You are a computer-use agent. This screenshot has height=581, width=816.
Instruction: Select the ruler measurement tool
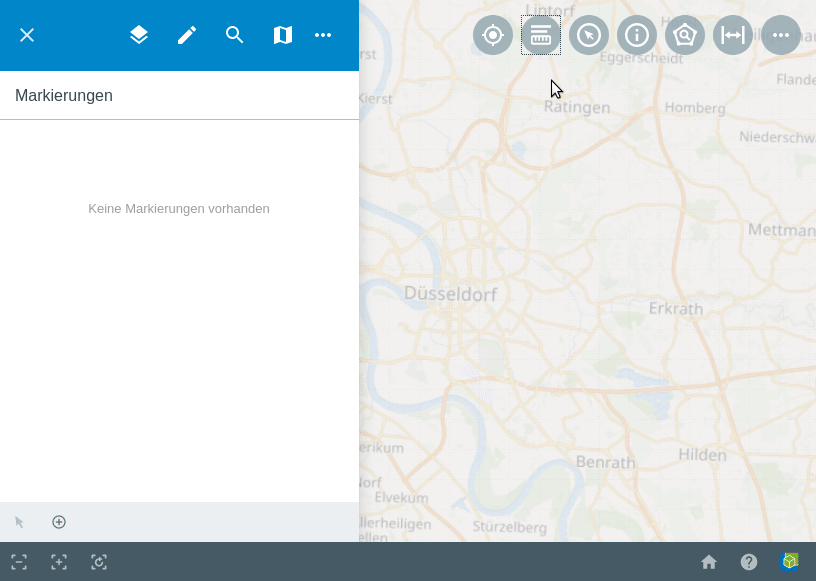pos(541,35)
